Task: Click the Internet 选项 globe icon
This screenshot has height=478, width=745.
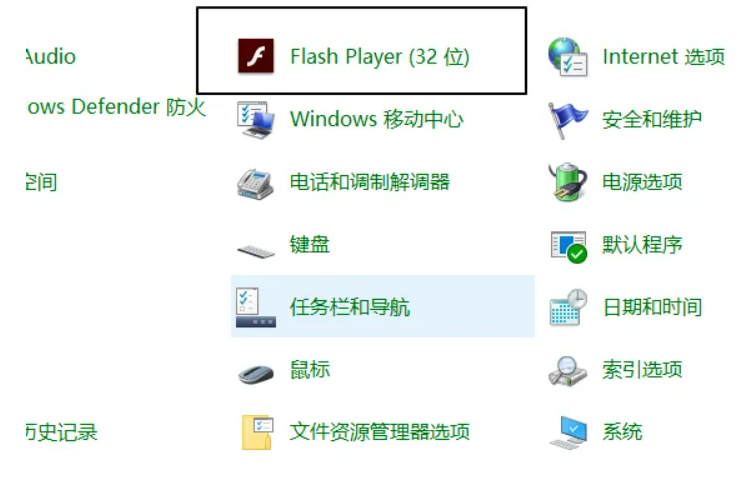Action: 568,57
